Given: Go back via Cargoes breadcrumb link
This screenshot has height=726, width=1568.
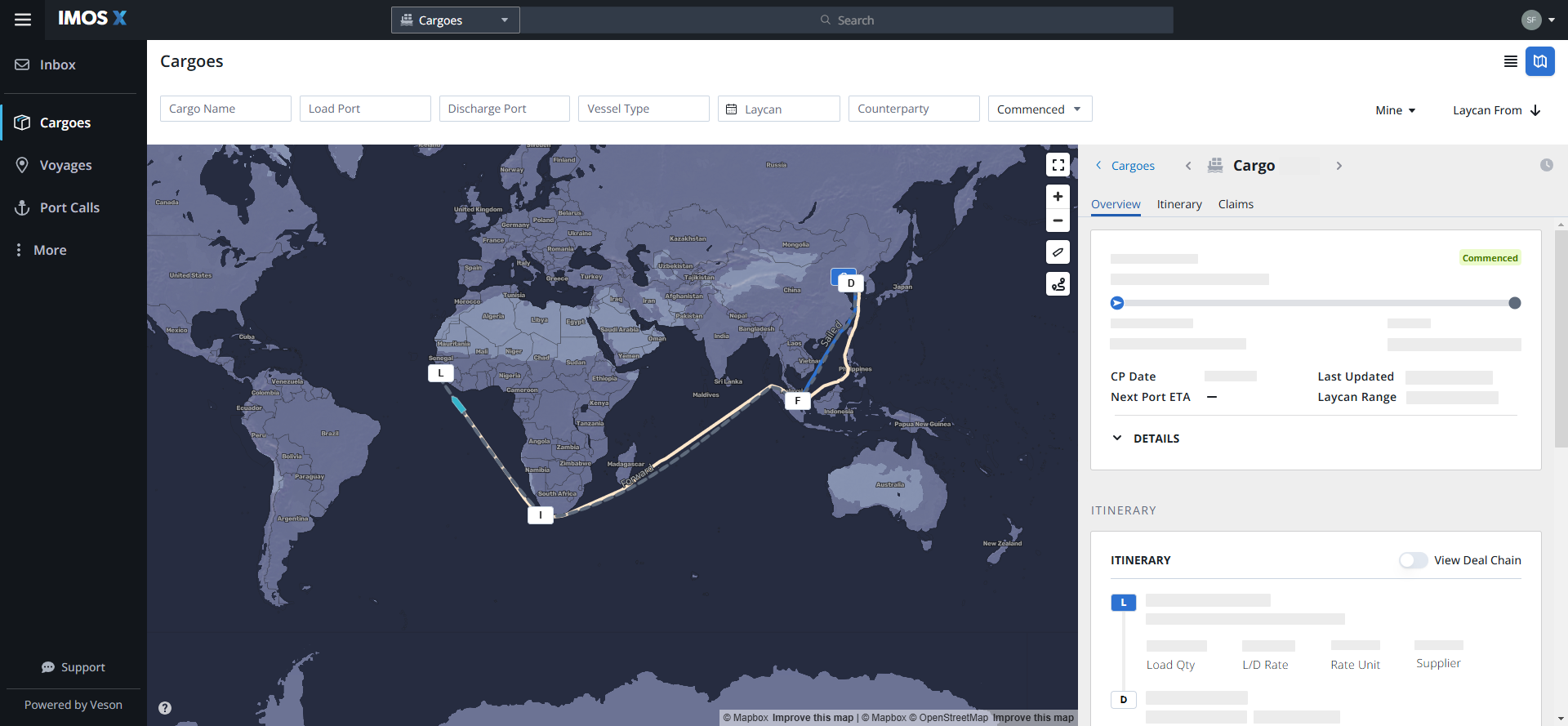Looking at the screenshot, I should [1132, 166].
